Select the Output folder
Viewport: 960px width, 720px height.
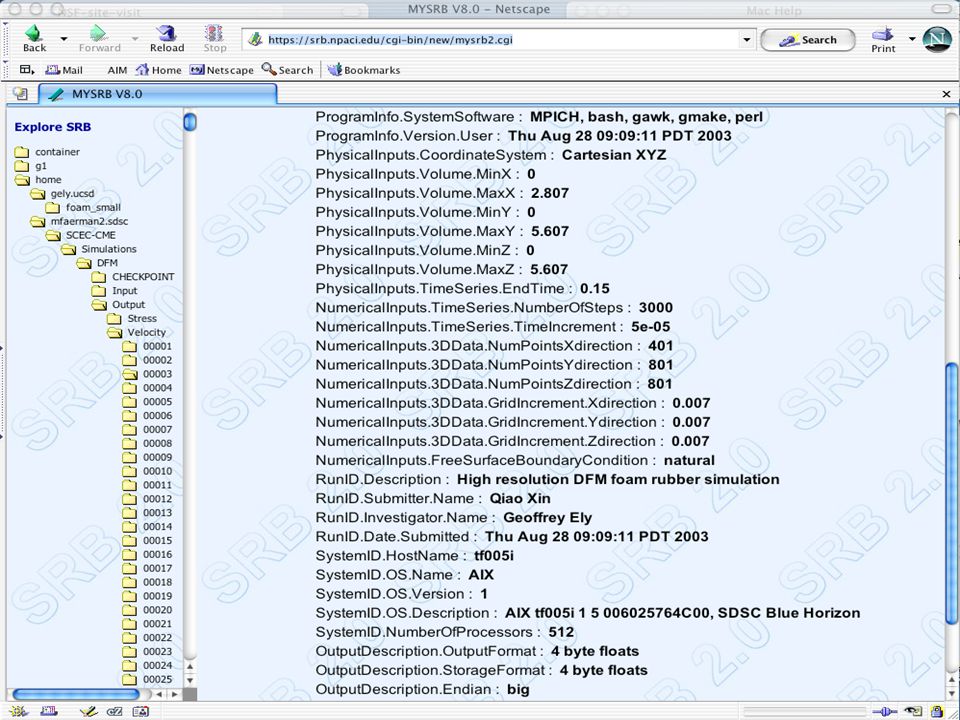click(118, 305)
